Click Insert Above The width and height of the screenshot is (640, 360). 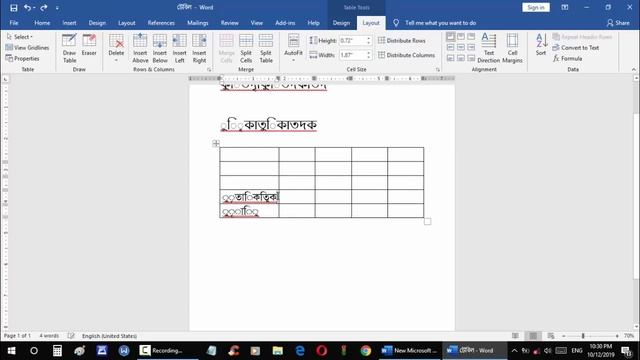[x=140, y=48]
